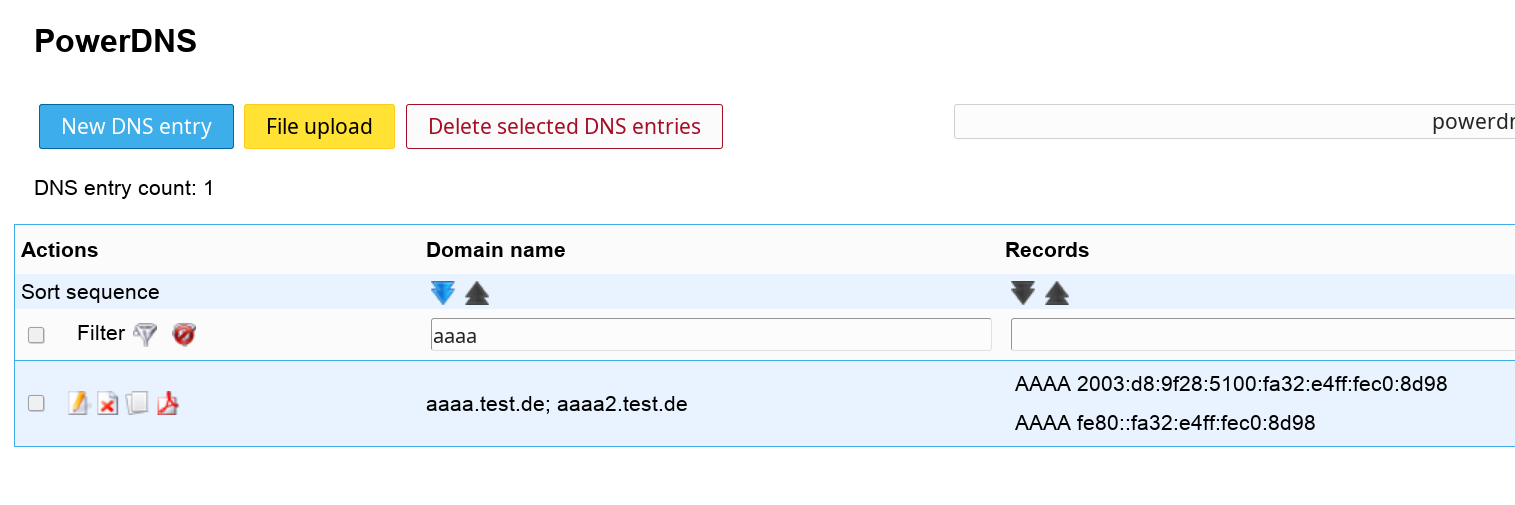Click the AAAA fe80::fa32:e4ff:fec0:8d98 record
The width and height of the screenshot is (1515, 505).
(1164, 423)
